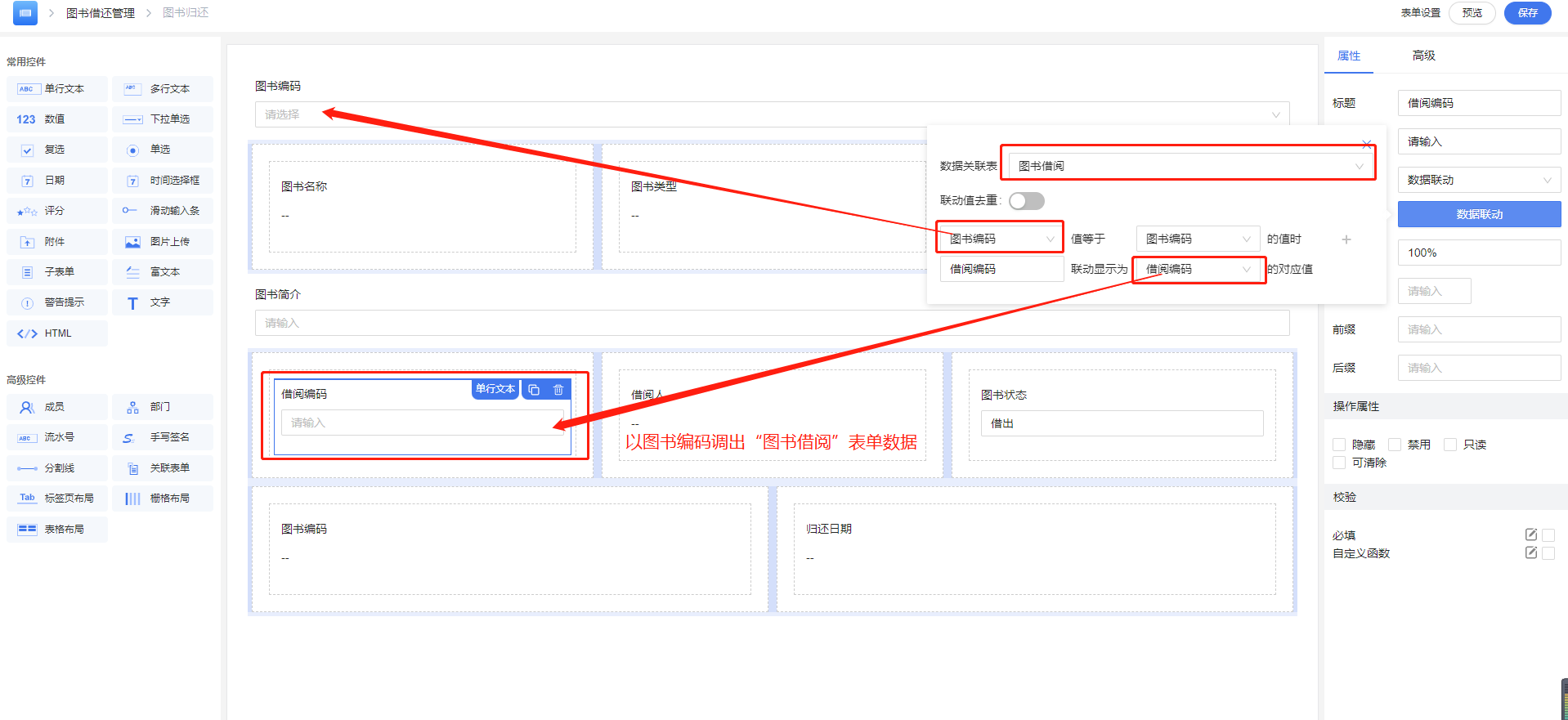This screenshot has height=720, width=1568.
Task: Open 表单设置 form settings
Action: click(x=1421, y=13)
